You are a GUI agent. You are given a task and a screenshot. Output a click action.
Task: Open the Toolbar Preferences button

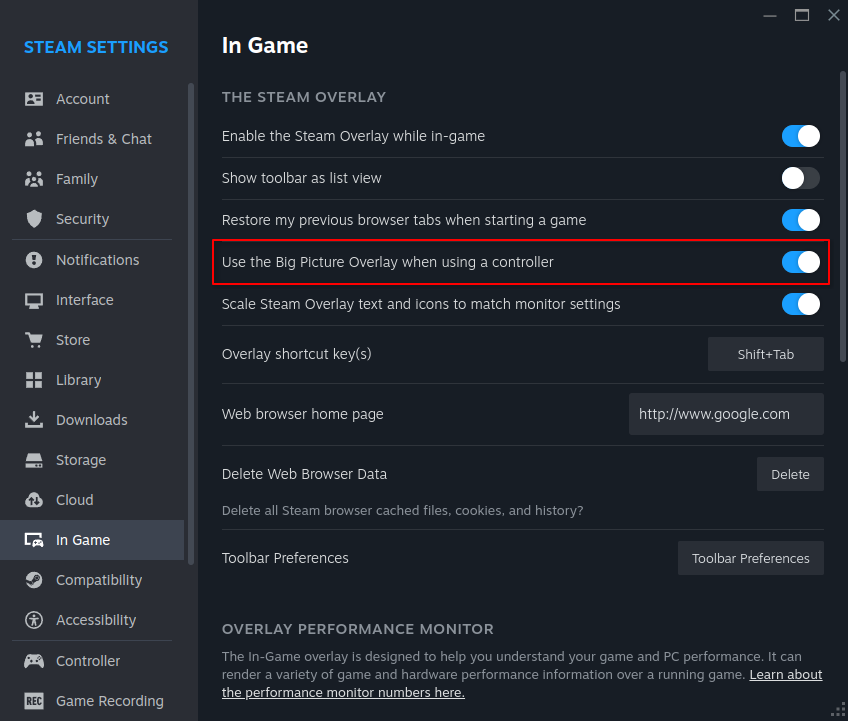click(751, 558)
